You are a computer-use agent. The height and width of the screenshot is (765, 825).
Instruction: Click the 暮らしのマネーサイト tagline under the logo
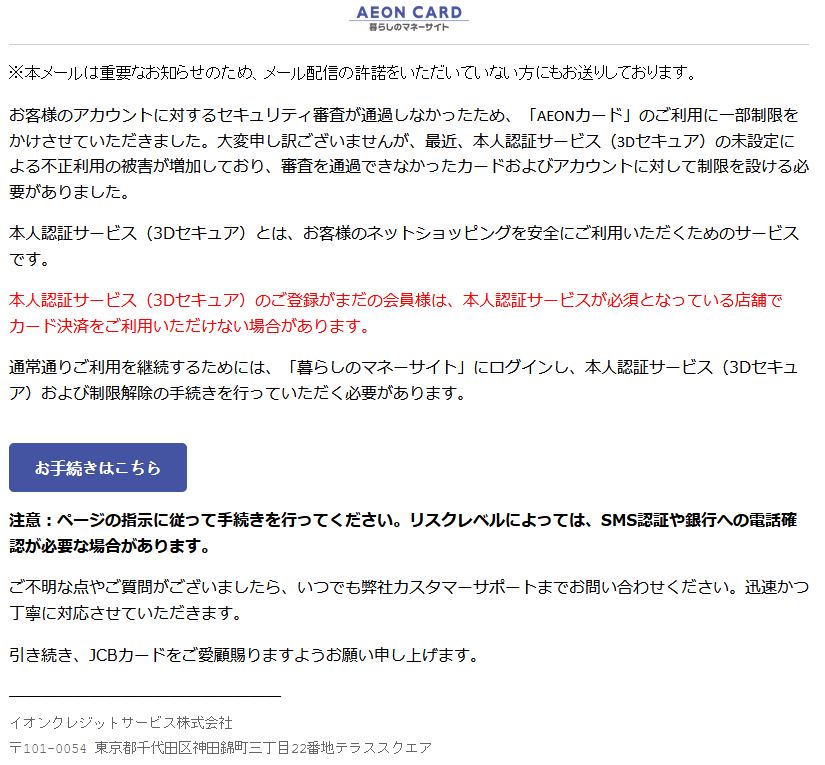(x=409, y=27)
